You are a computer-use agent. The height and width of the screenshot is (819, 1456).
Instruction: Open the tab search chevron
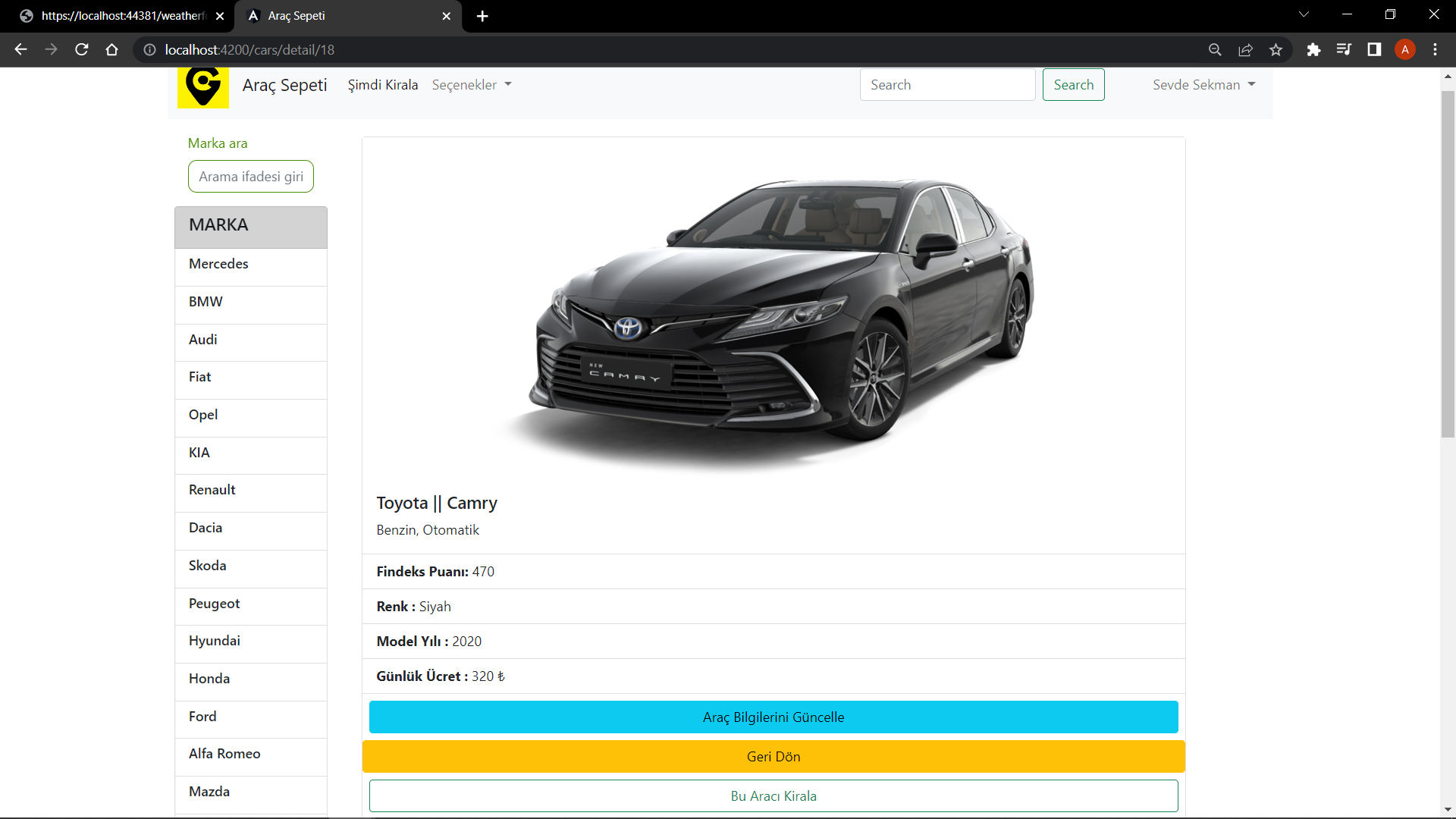click(1304, 14)
